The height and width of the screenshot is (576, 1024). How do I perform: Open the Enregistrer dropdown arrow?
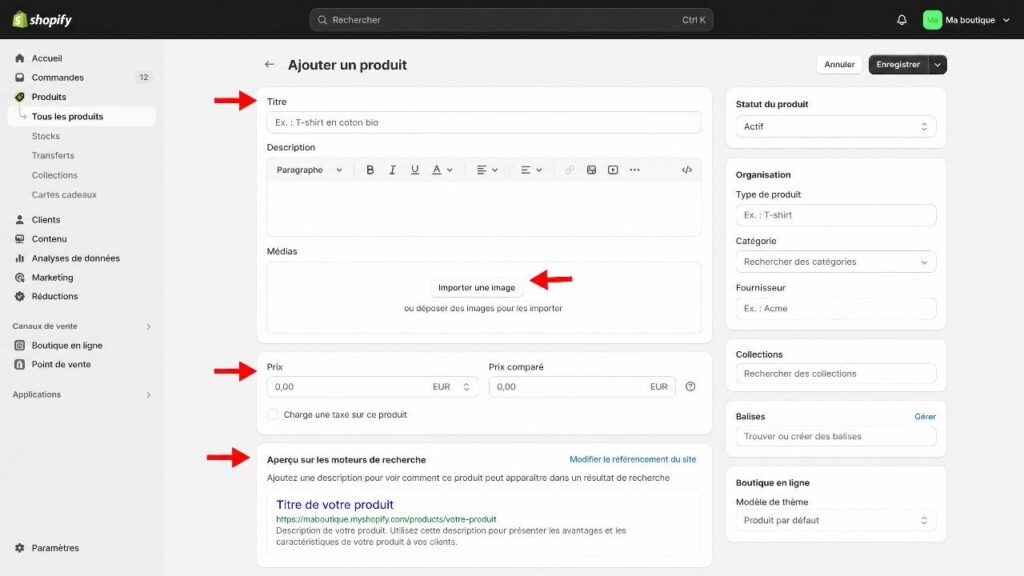coord(938,65)
